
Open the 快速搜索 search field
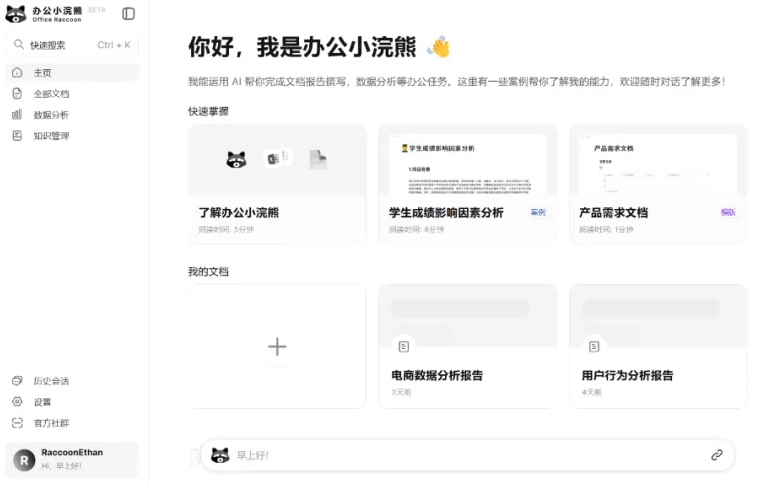pyautogui.click(x=70, y=45)
